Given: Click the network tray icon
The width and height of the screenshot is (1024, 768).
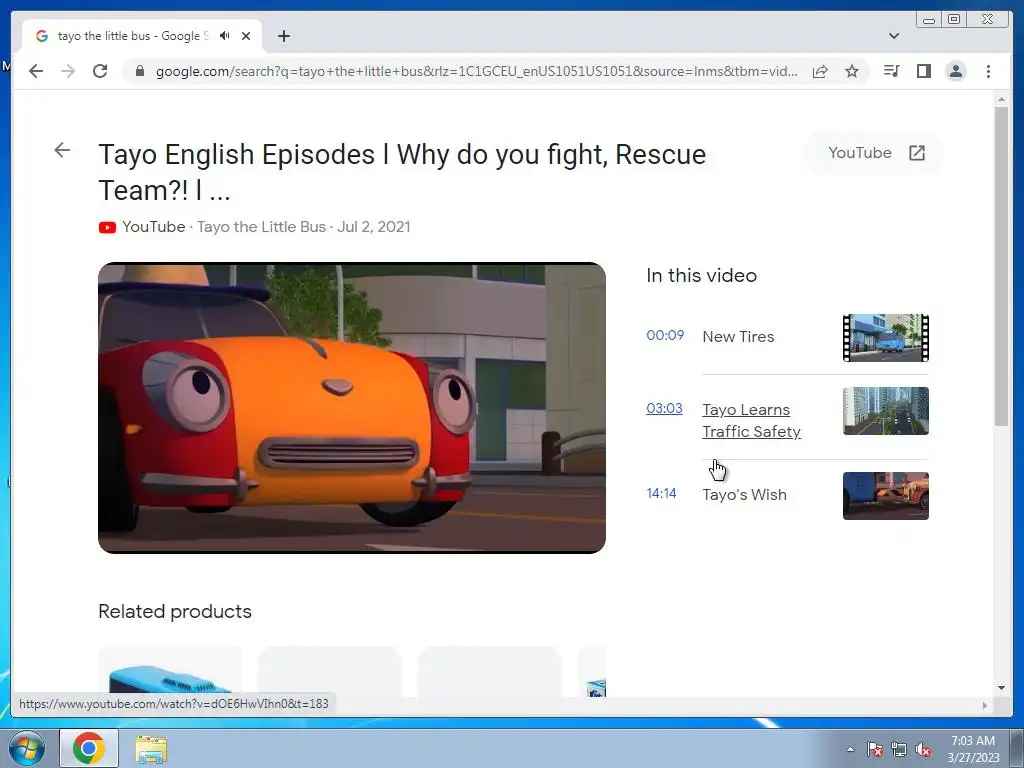Looking at the screenshot, I should [x=899, y=749].
